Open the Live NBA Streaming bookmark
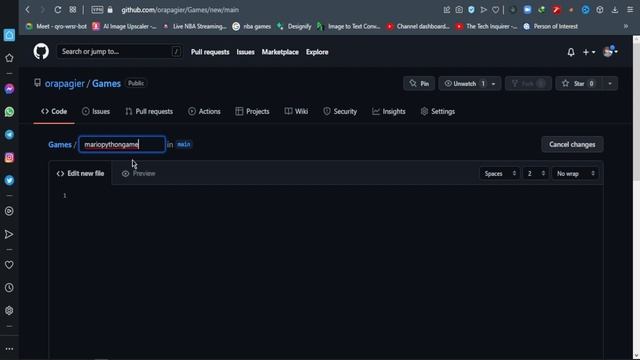Viewport: 640px width, 360px height. click(x=195, y=27)
